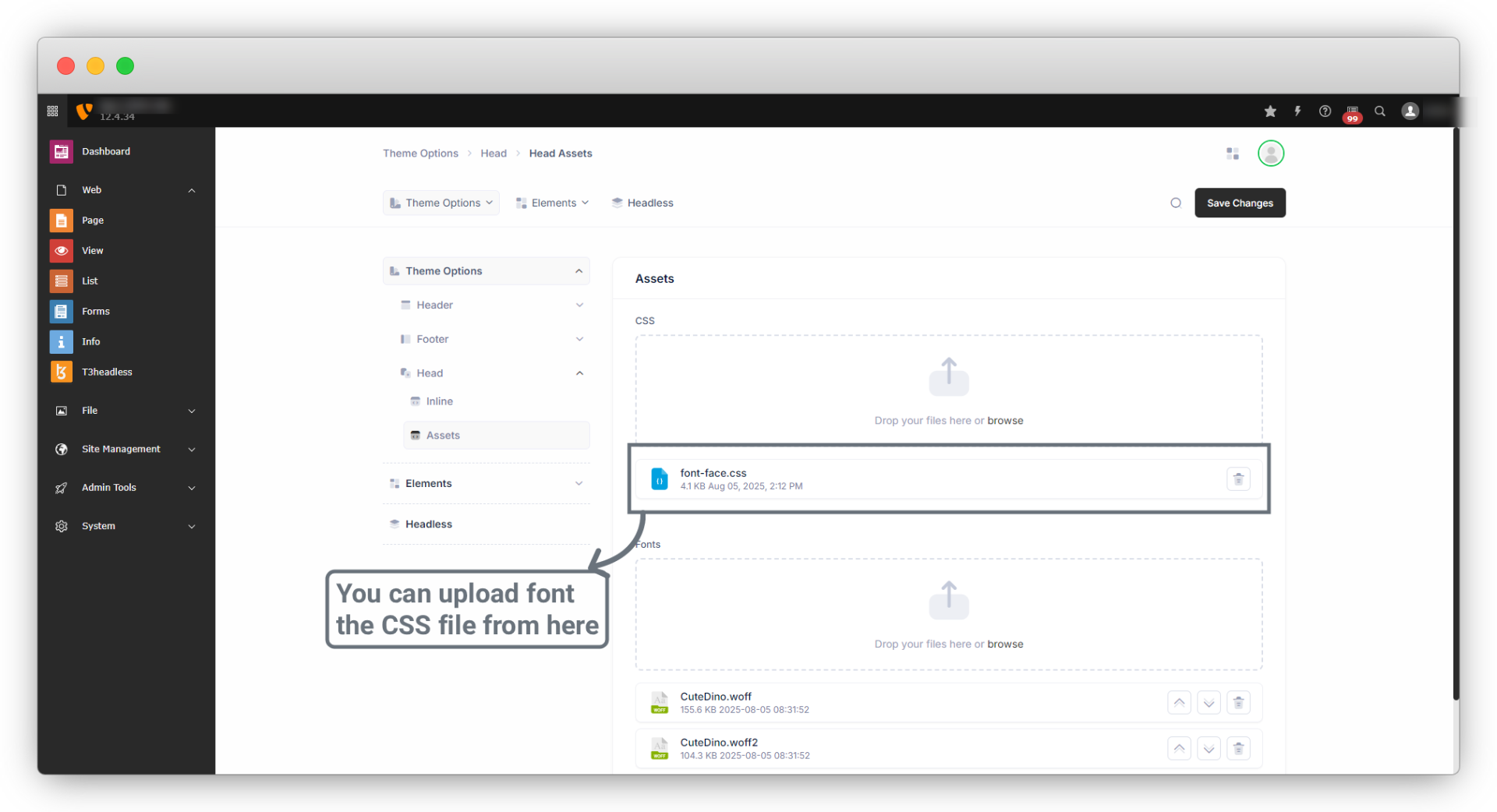Open the flush cache lightning icon
The image size is (1497, 812).
point(1297,111)
